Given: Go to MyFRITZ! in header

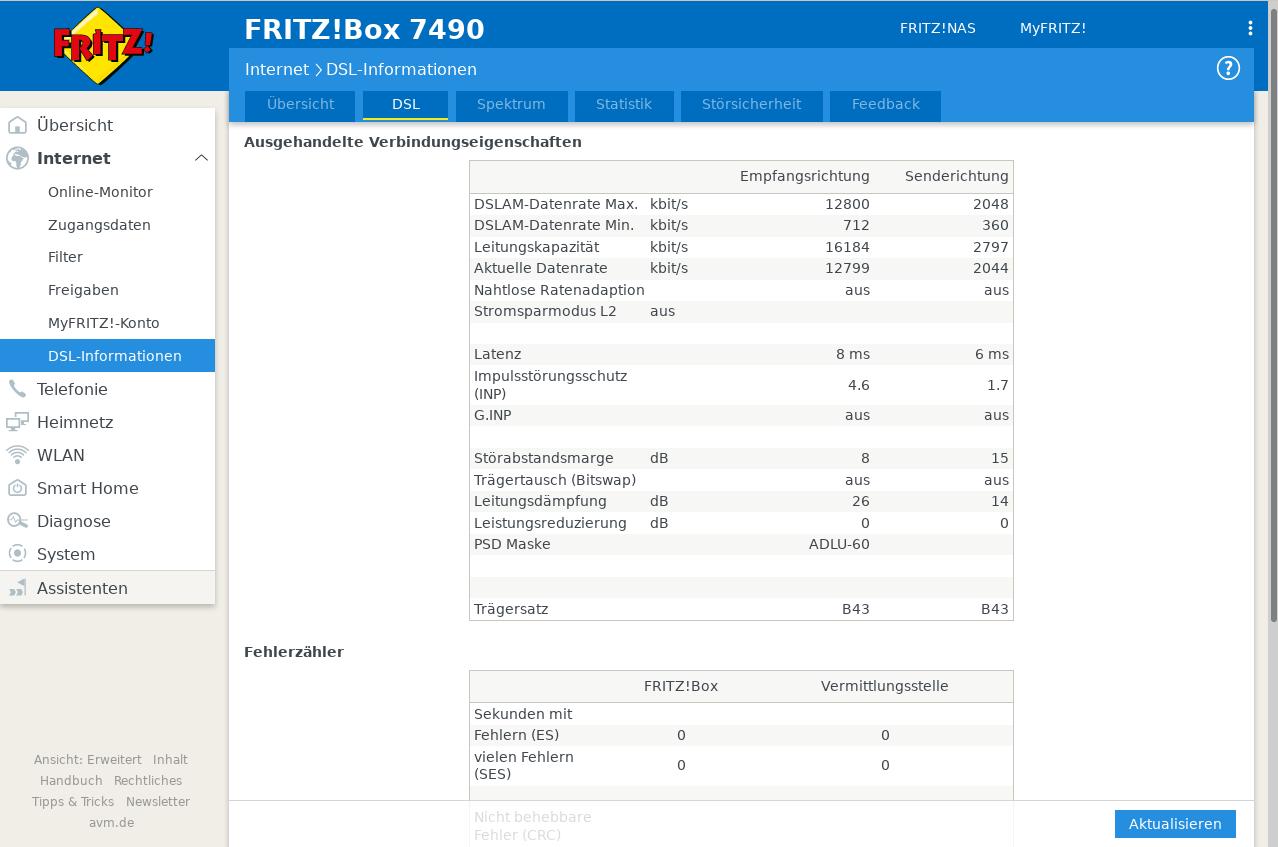Looking at the screenshot, I should click(x=1052, y=28).
